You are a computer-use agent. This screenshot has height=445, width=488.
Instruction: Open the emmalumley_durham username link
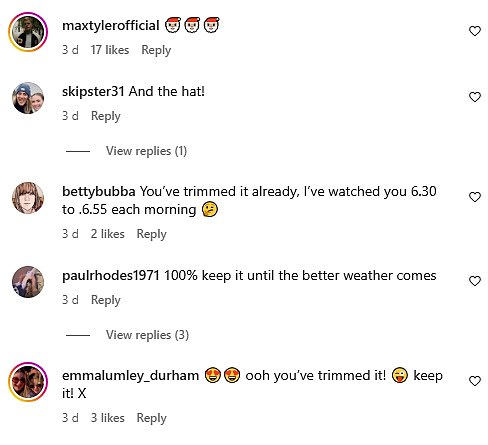coord(130,376)
